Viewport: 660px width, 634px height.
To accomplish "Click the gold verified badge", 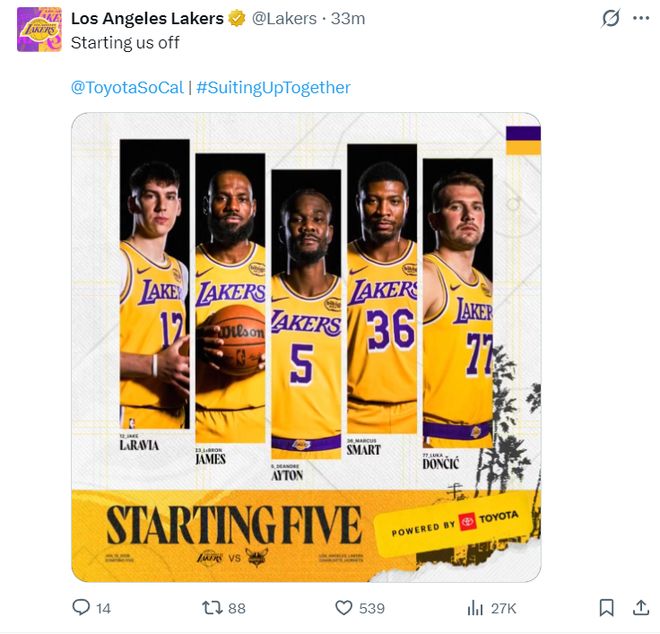I will (x=237, y=19).
